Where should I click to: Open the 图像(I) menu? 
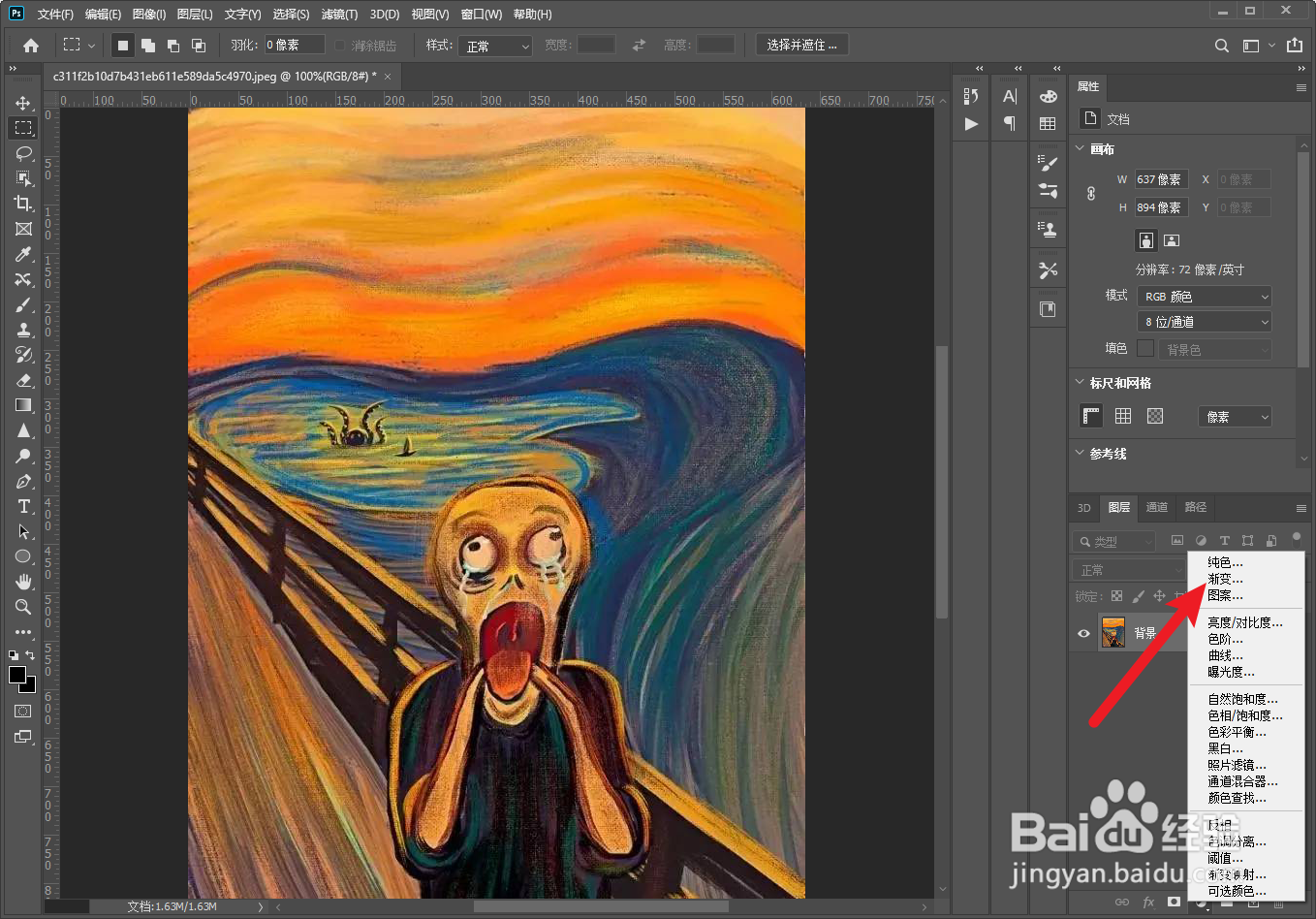point(149,14)
